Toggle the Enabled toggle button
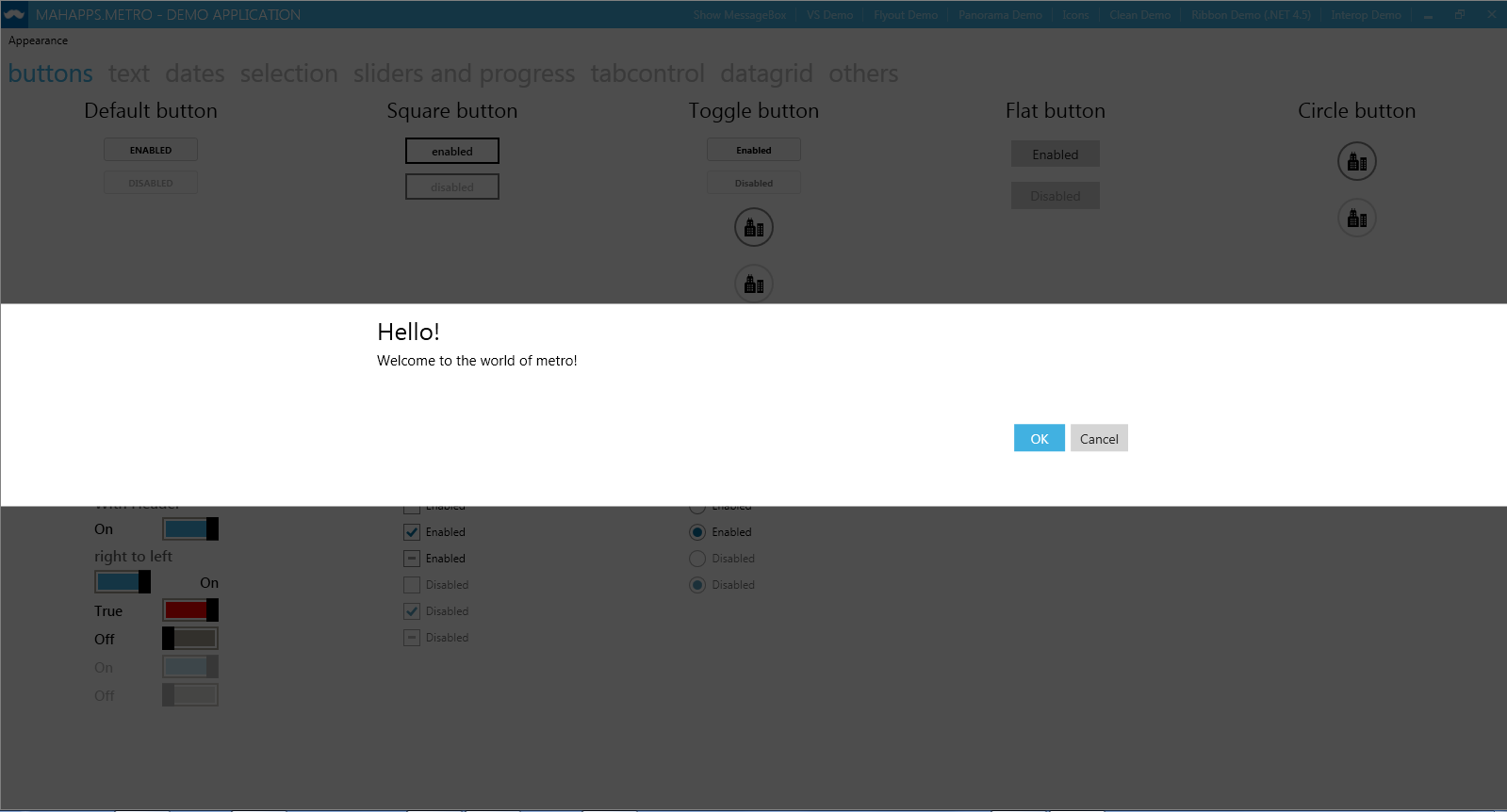The image size is (1507, 812). [754, 150]
